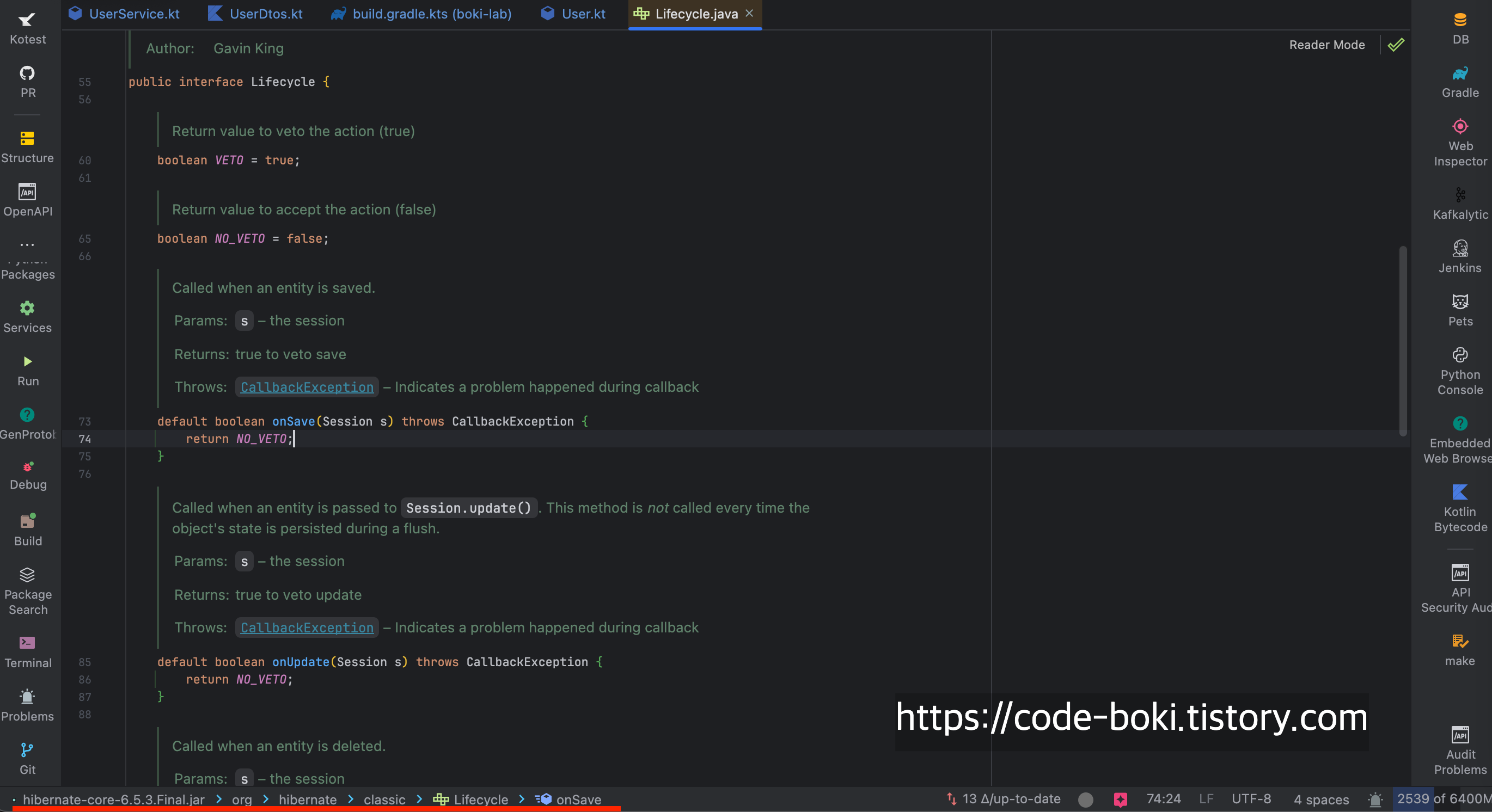Click the editor vertical scrollbar thumb
Viewport: 1492px width, 812px height.
[x=1402, y=341]
